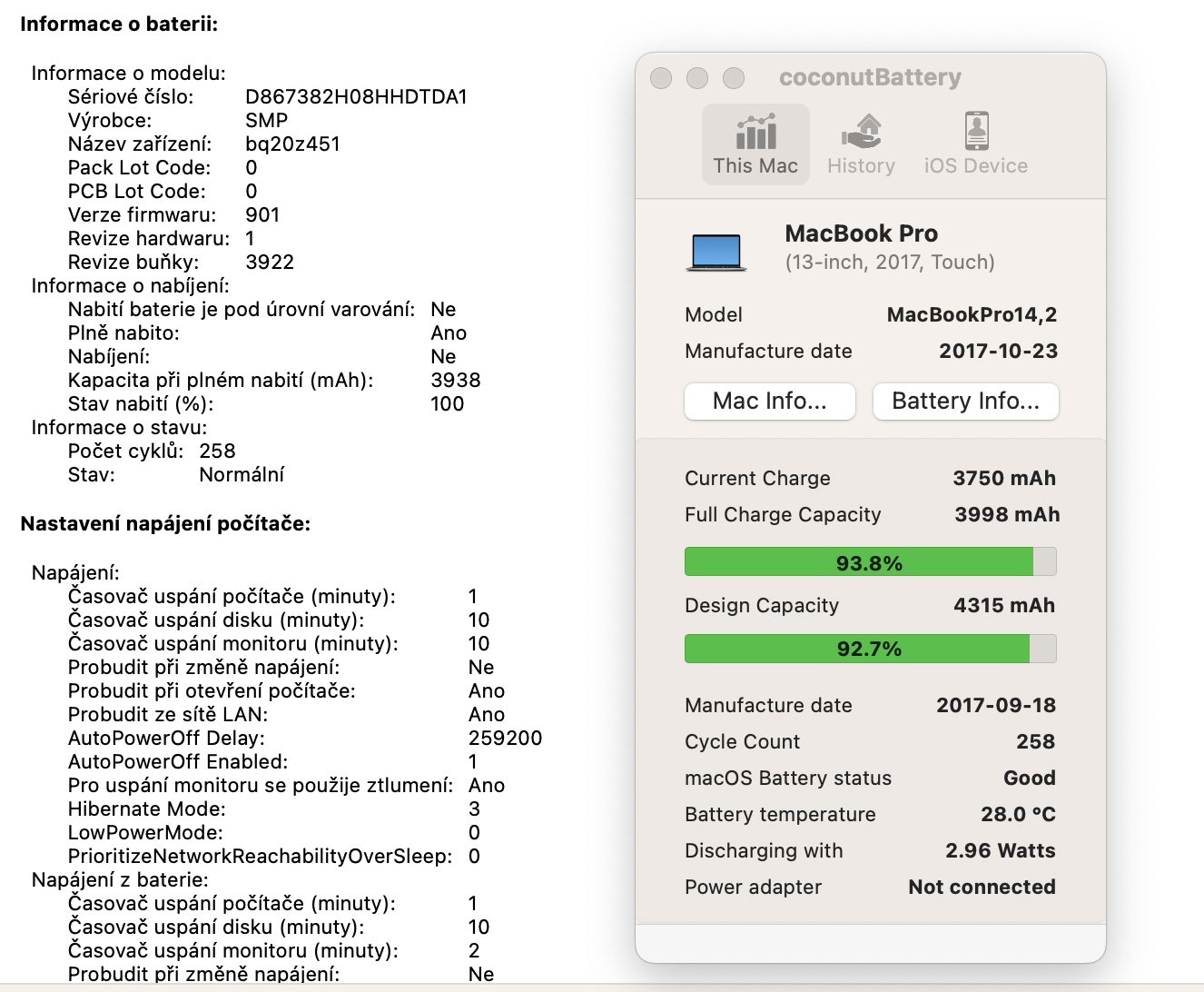Click the Battery temperature reading 28.0 °C
This screenshot has width=1204, height=992.
(x=1018, y=814)
